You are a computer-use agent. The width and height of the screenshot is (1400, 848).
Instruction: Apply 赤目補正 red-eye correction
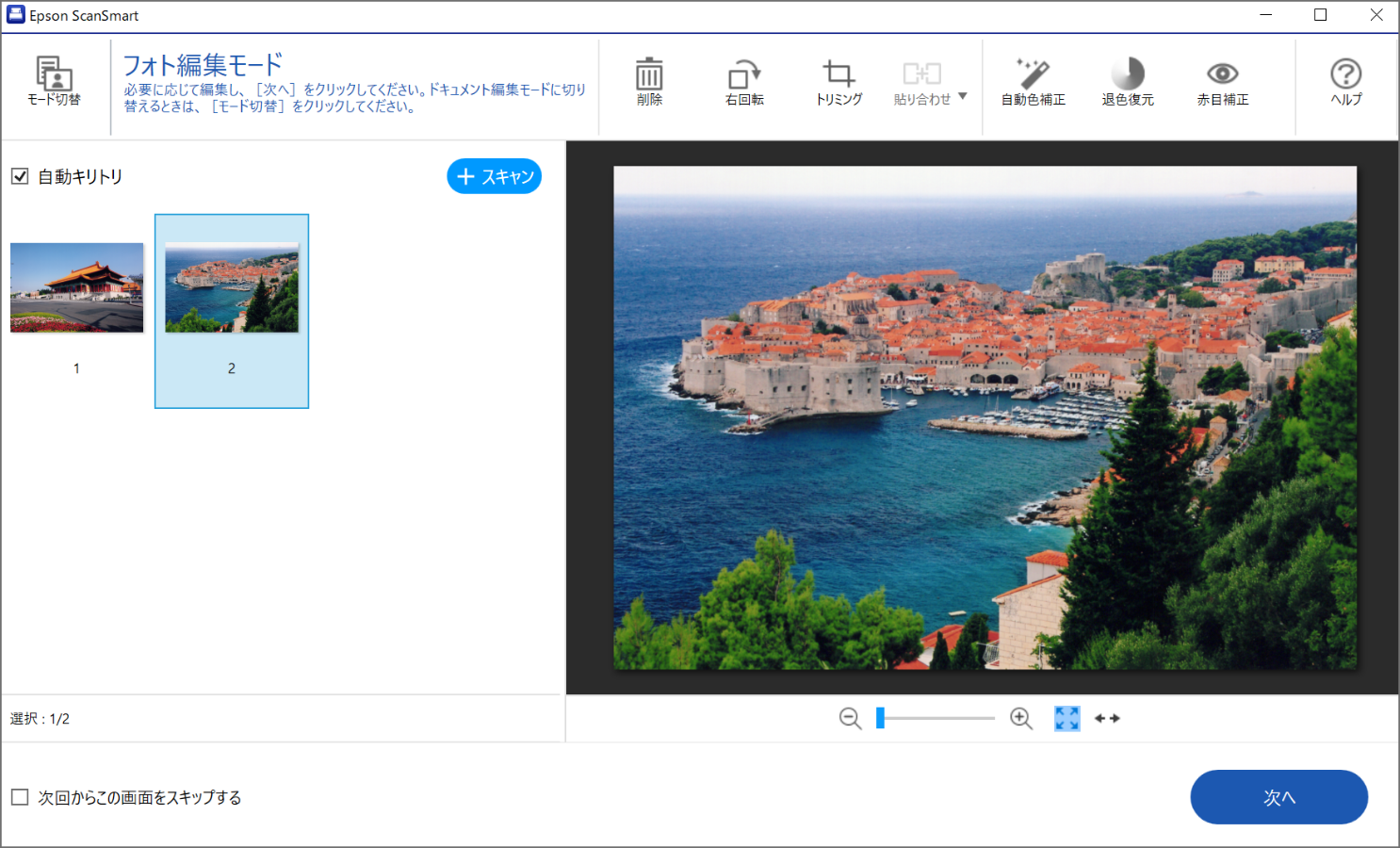pyautogui.click(x=1222, y=81)
